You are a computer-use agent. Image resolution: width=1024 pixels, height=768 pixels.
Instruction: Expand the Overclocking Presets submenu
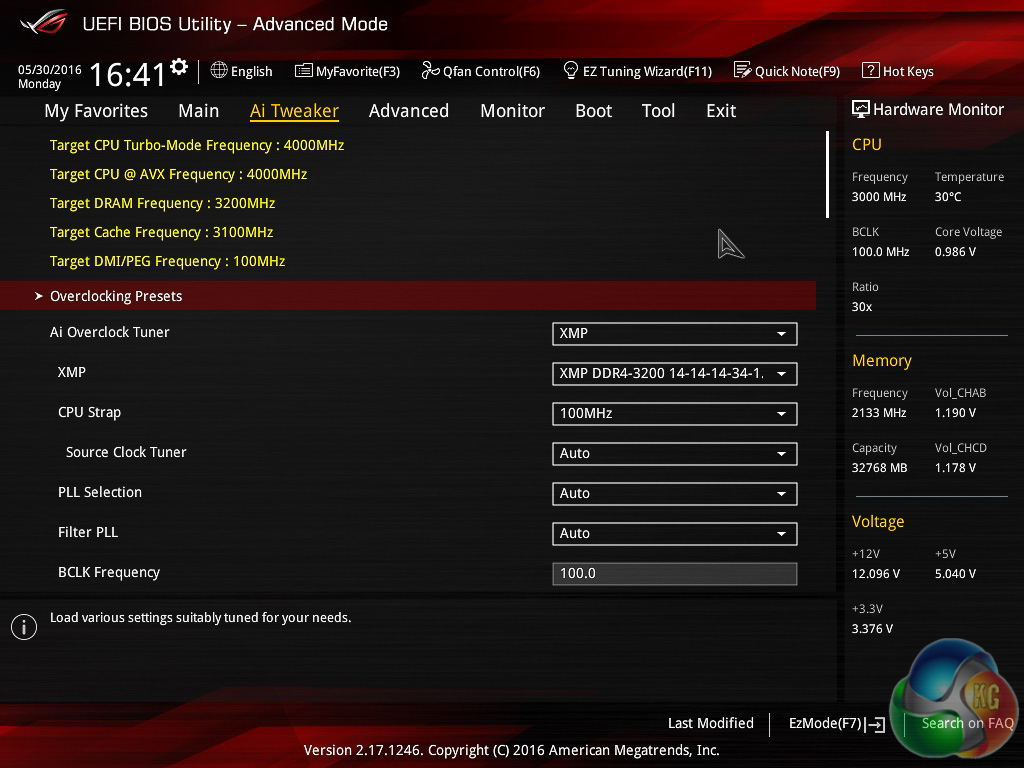pyautogui.click(x=408, y=296)
